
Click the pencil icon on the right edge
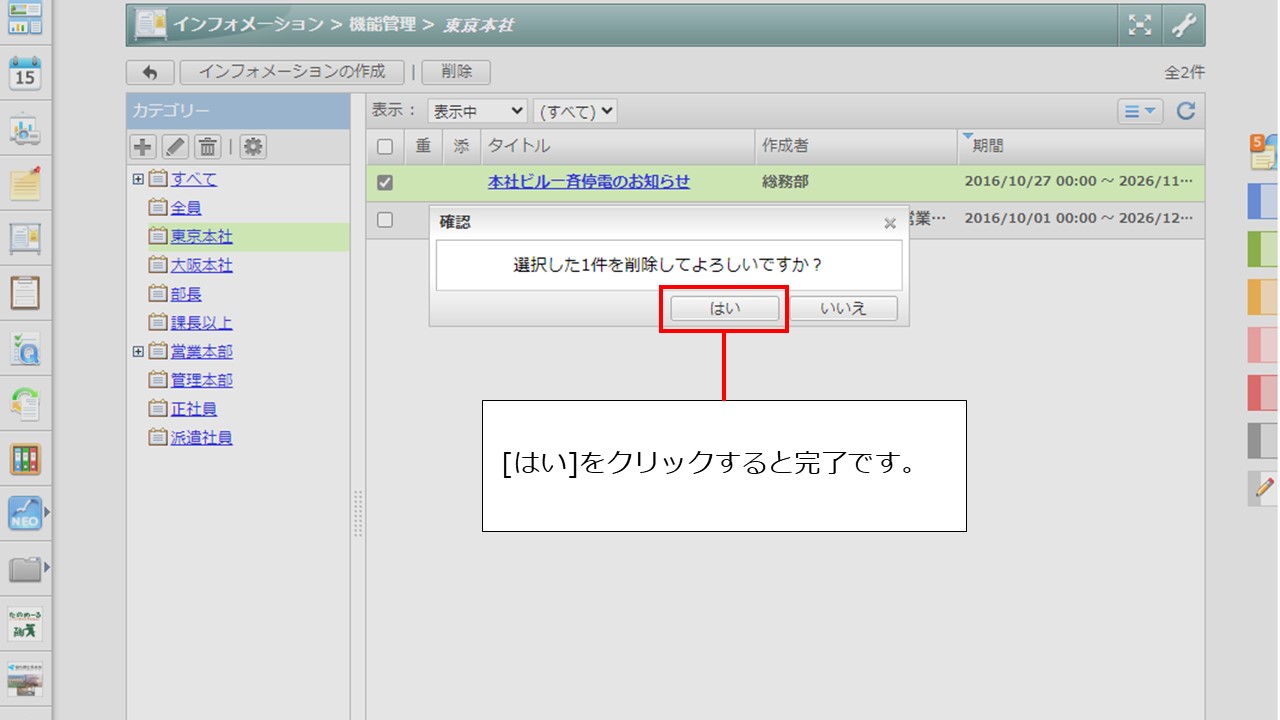1264,488
